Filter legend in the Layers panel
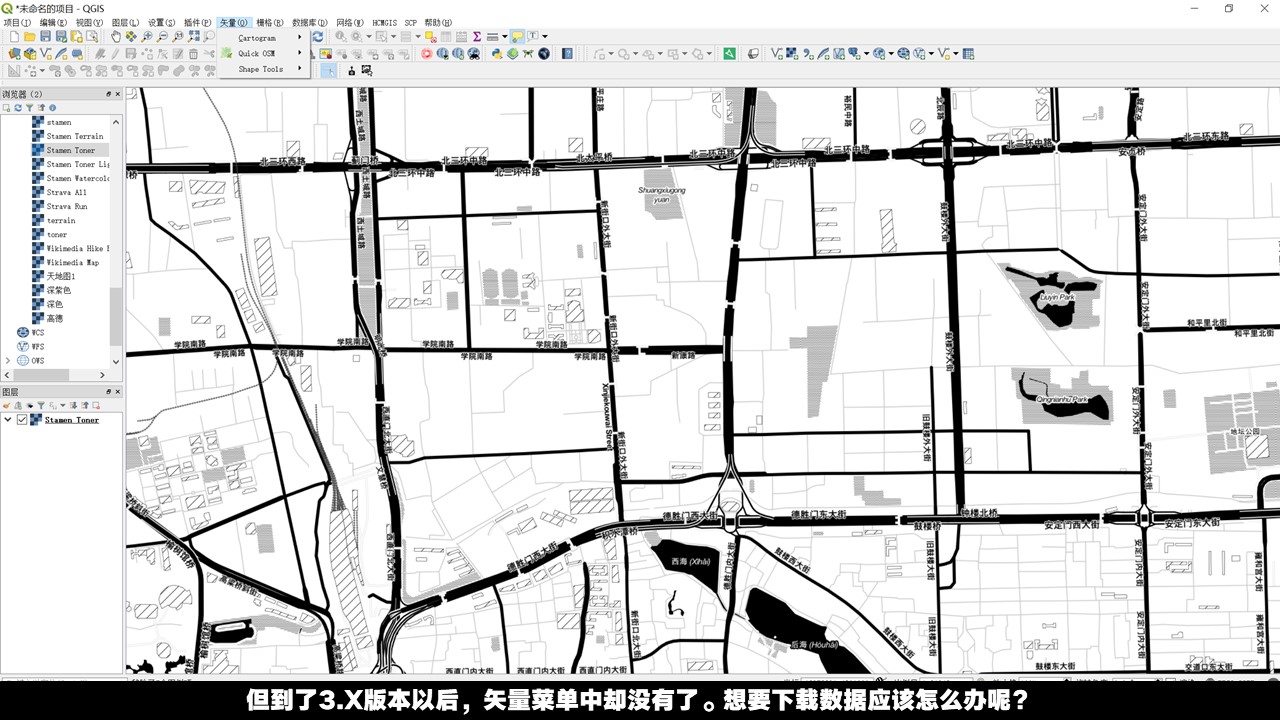 coord(41,405)
